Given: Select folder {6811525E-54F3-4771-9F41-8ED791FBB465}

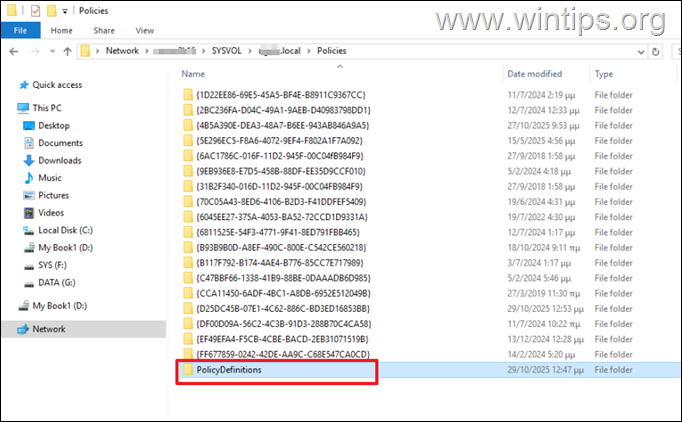Looking at the screenshot, I should click(278, 232).
